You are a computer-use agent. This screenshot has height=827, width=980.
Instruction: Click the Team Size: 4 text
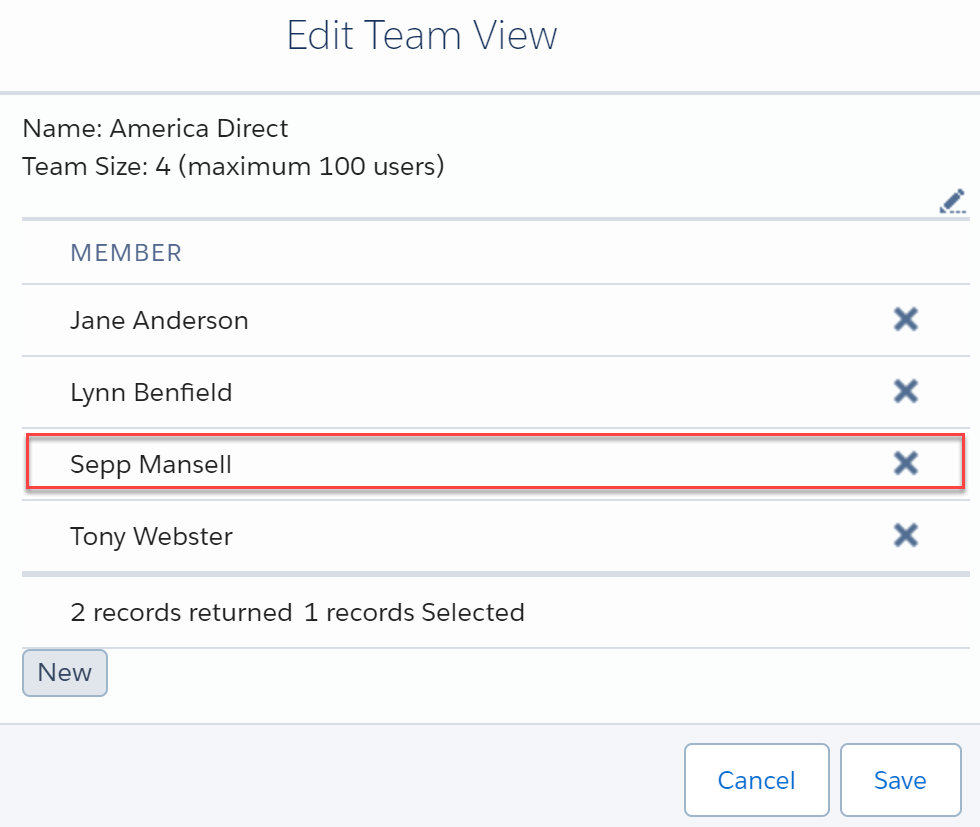click(96, 166)
